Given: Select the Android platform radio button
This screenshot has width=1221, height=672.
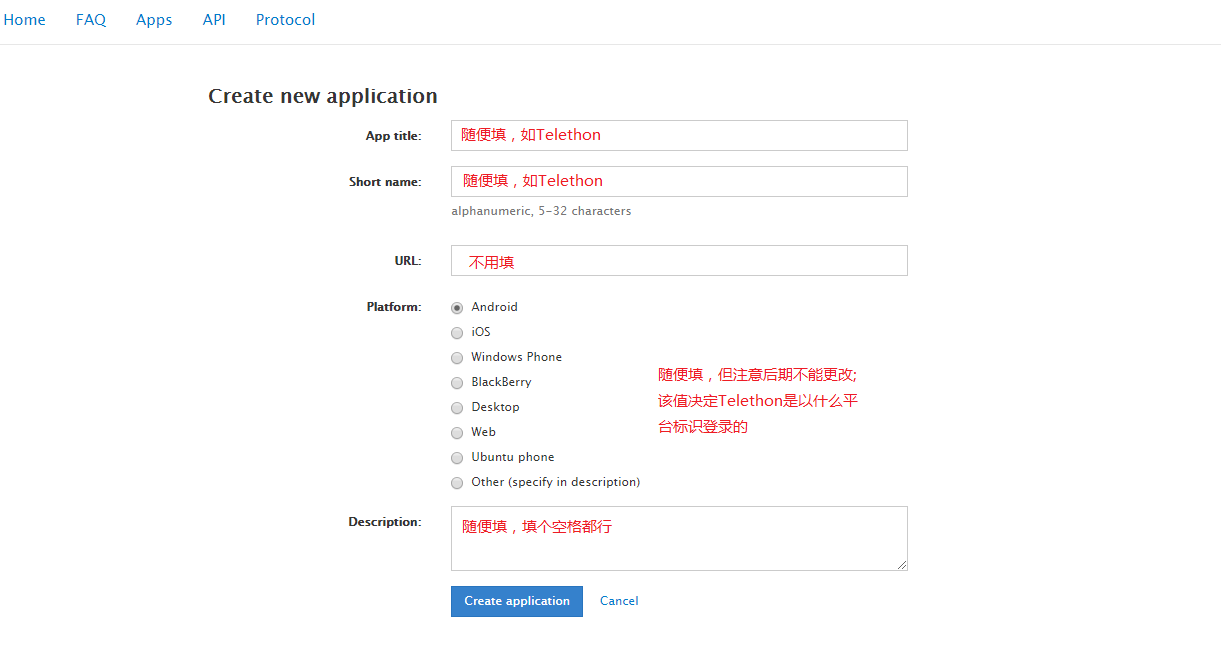Looking at the screenshot, I should coord(457,308).
